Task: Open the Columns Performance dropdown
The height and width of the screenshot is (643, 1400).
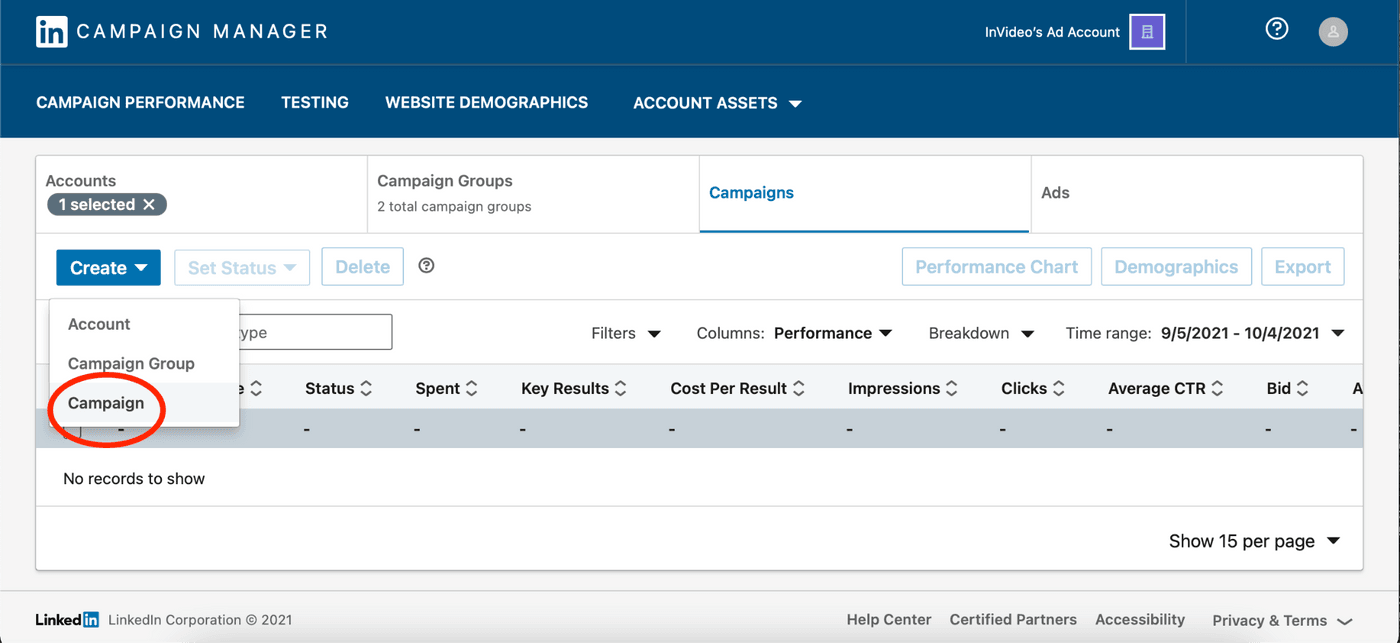Action: 833,333
